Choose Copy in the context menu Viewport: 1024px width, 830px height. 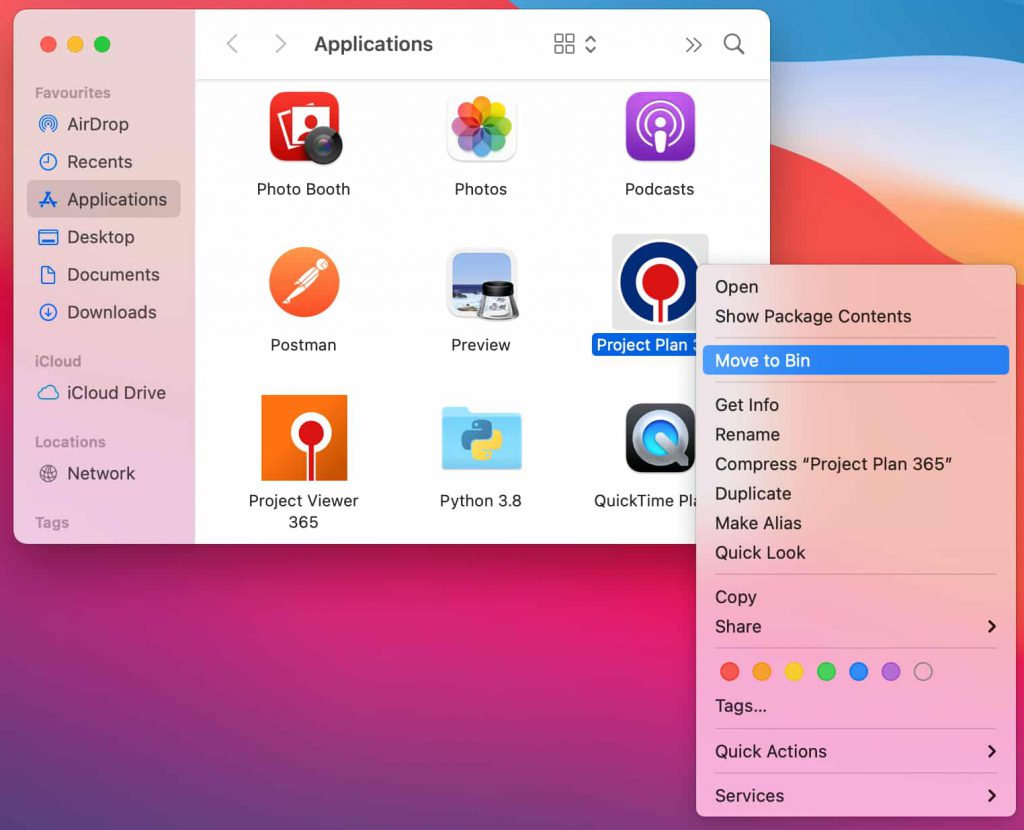856,597
